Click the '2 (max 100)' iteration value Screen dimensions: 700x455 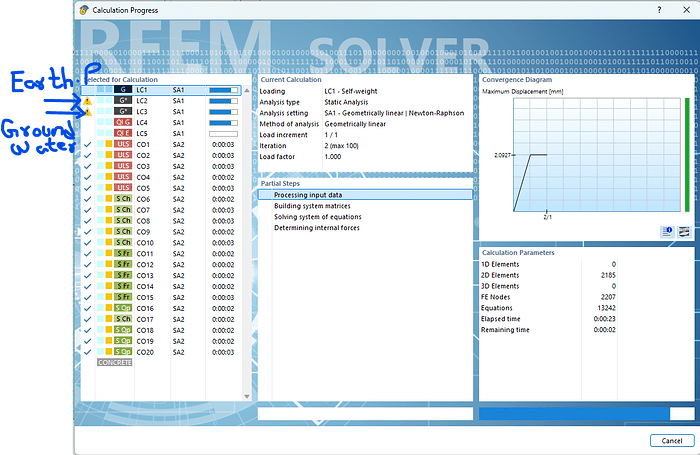[x=341, y=146]
